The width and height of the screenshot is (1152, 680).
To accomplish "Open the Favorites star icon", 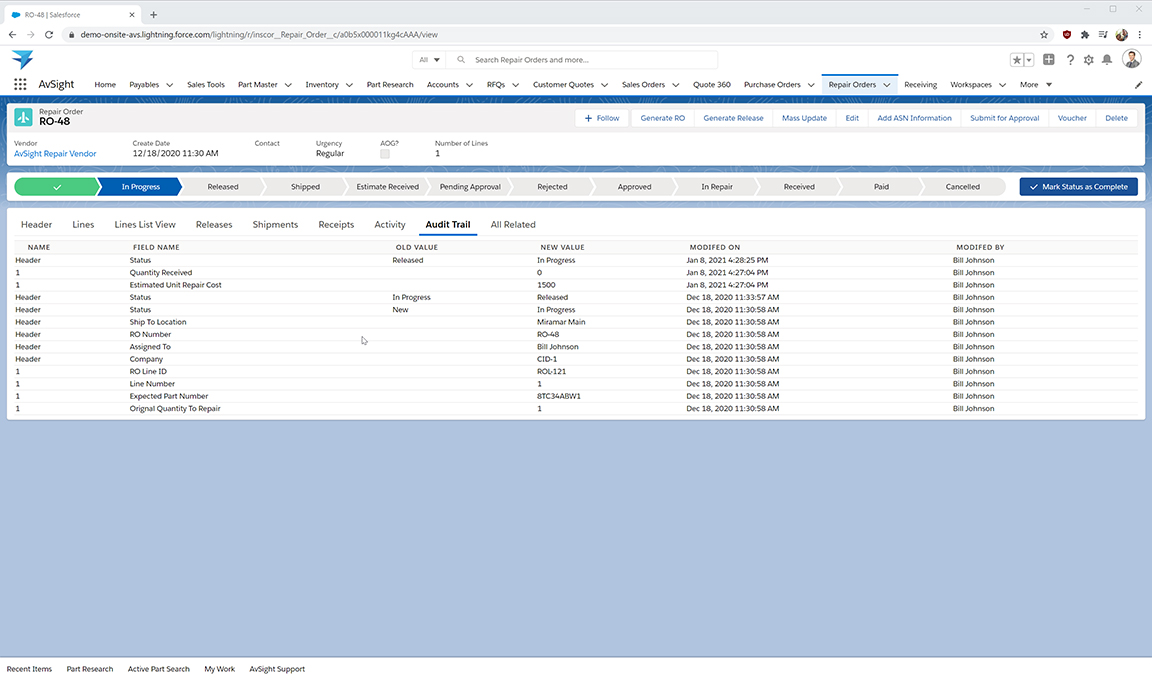I will [1017, 60].
